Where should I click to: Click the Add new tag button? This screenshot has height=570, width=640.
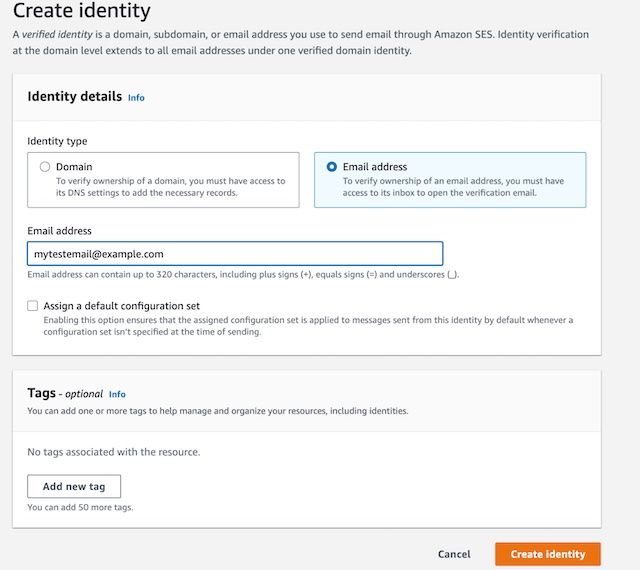pyautogui.click(x=74, y=486)
